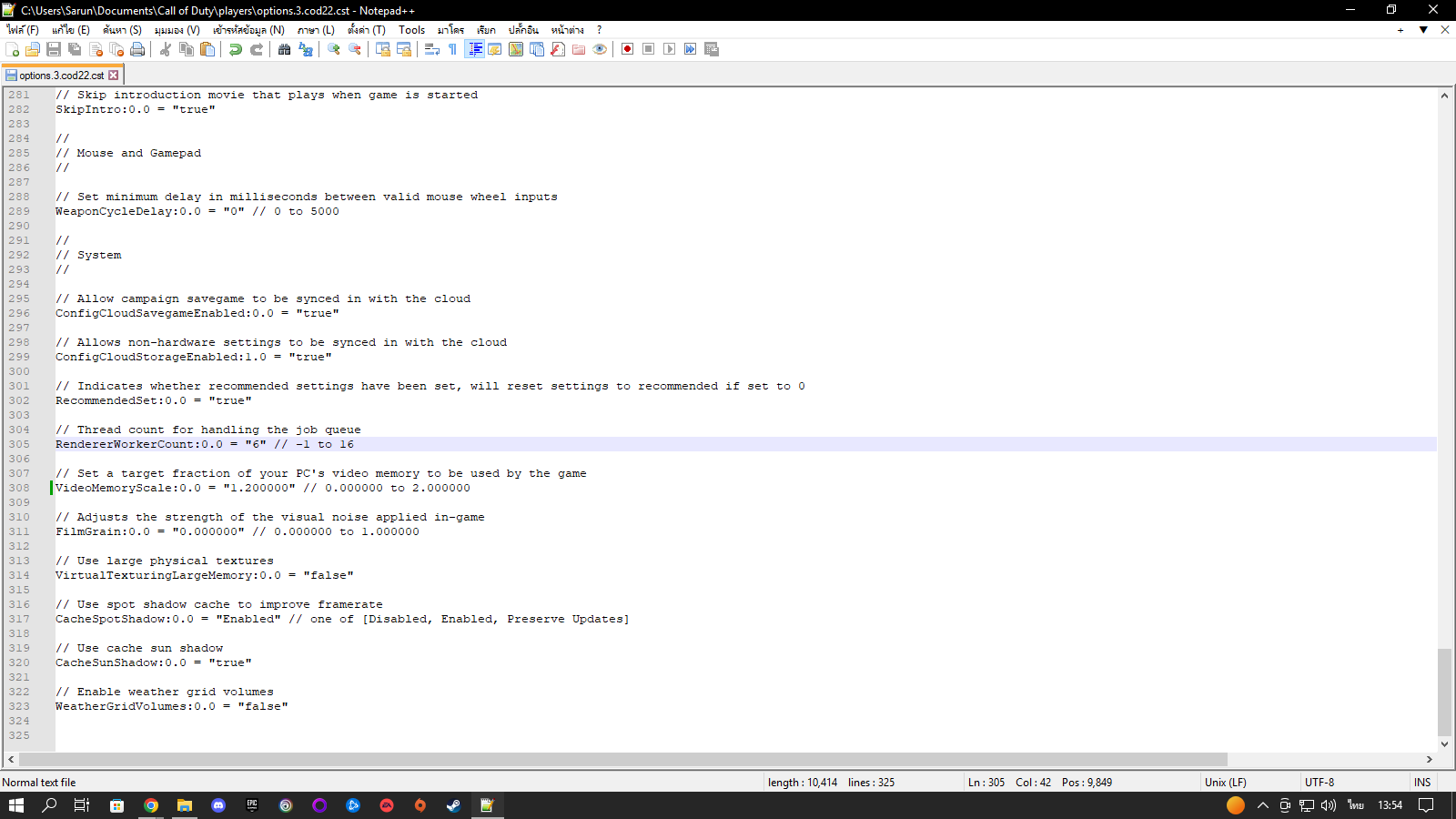Click the Copy toolbar icon
1456x819 pixels.
[x=187, y=49]
